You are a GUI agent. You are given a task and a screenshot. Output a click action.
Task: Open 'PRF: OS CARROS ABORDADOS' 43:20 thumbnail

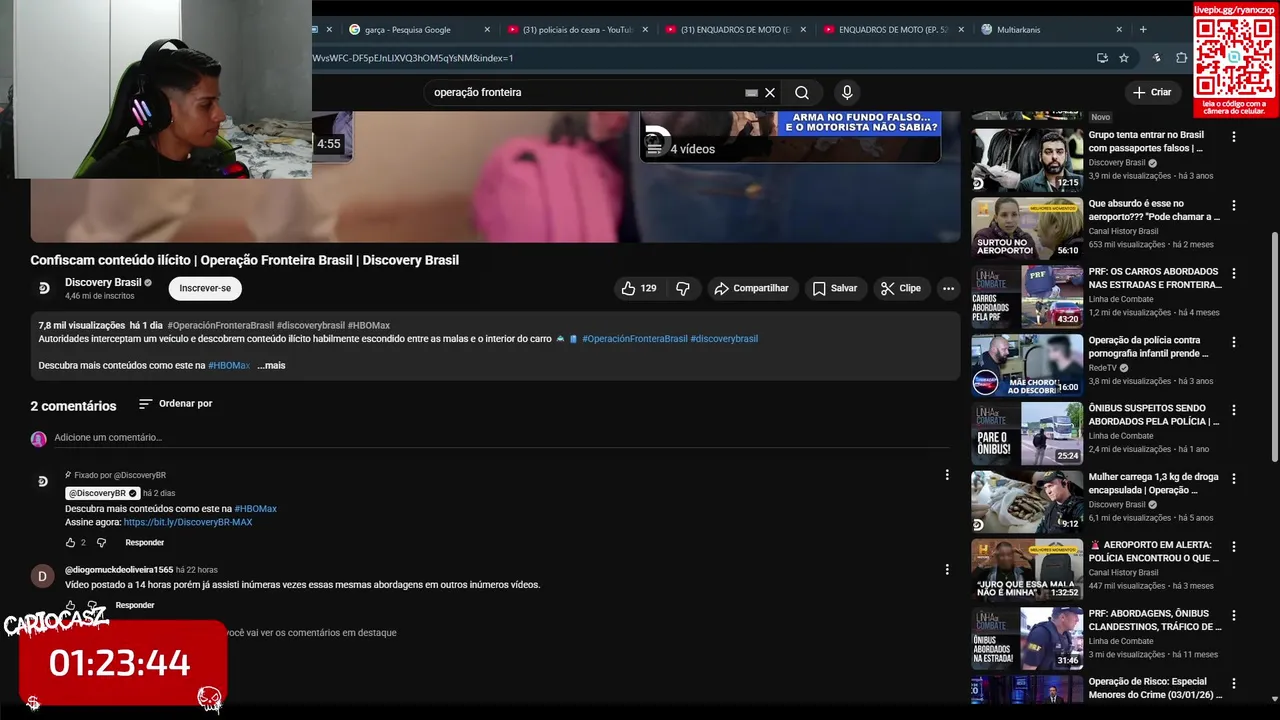click(1027, 296)
